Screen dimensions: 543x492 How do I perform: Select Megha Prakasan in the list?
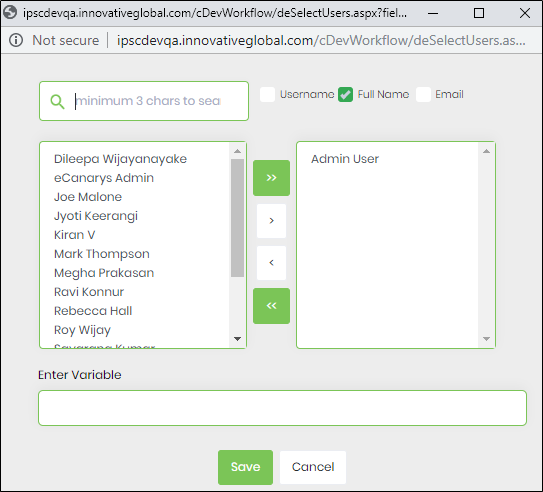(x=104, y=273)
